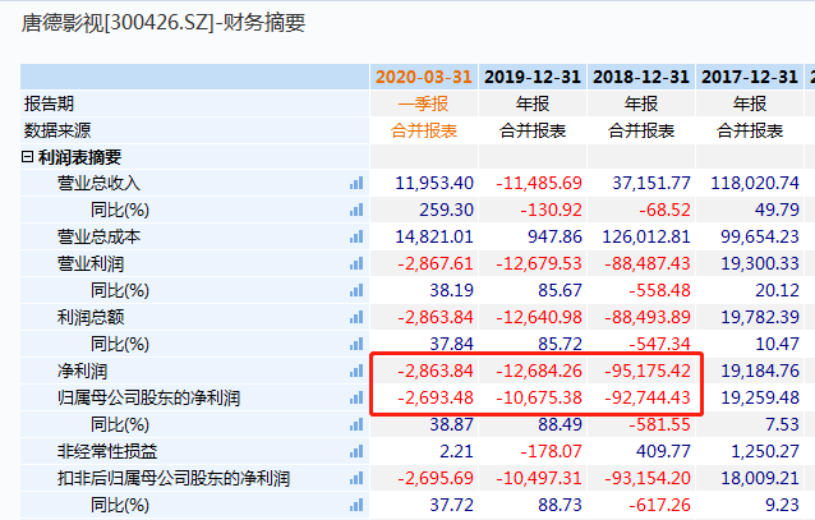Click the value -10,675.38
The image size is (815, 520).
[x=539, y=398]
